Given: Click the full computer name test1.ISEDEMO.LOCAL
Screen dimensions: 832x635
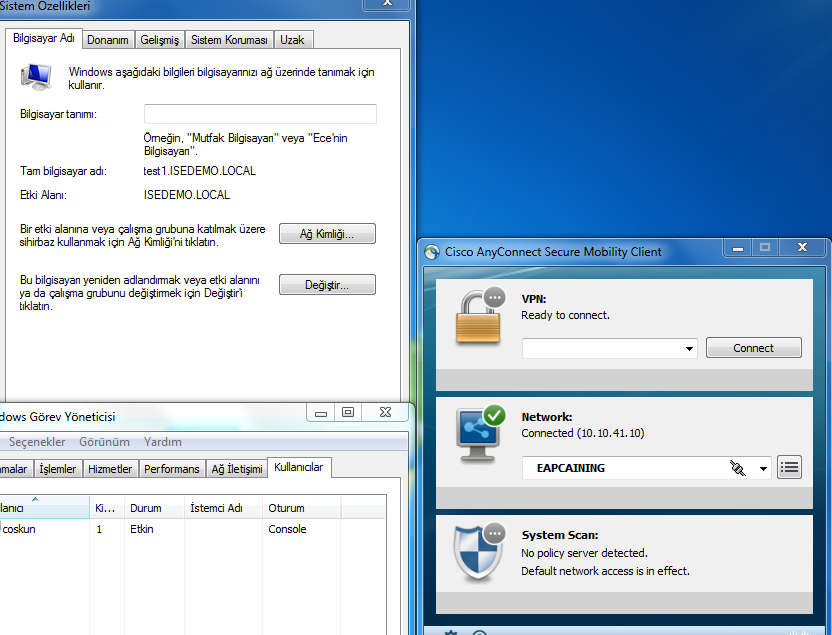Looking at the screenshot, I should coord(200,171).
